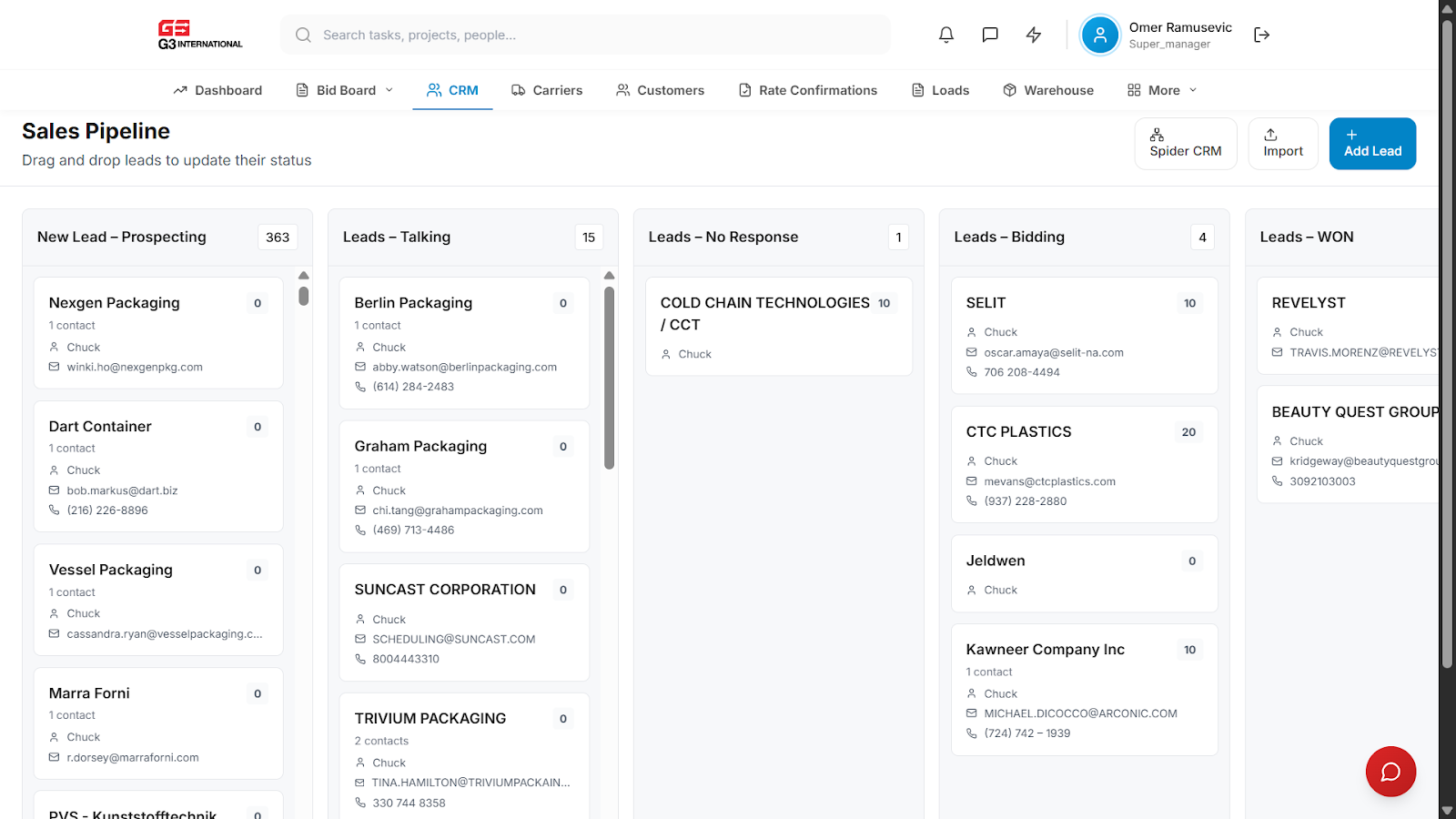Click the page vertical scrollbar
This screenshot has width=1456, height=819.
tap(1447, 346)
